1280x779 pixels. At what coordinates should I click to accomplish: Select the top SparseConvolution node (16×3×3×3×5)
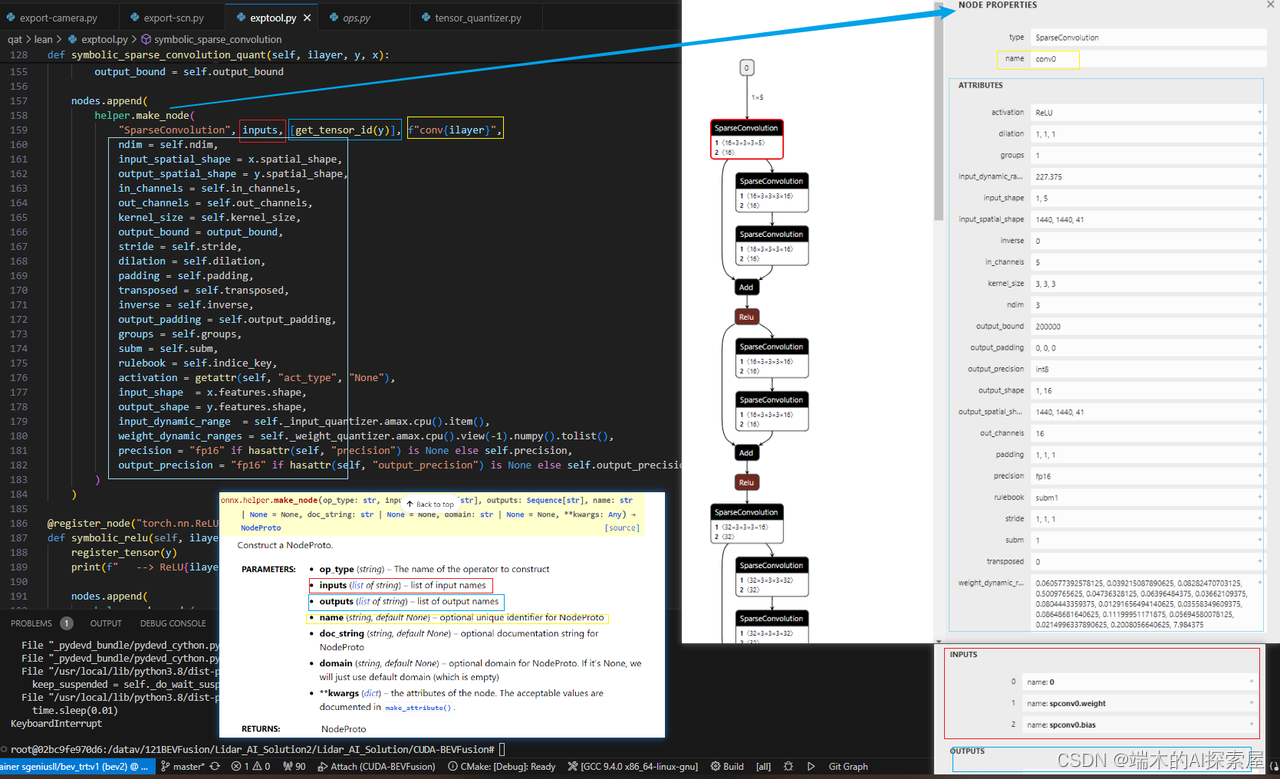(746, 139)
